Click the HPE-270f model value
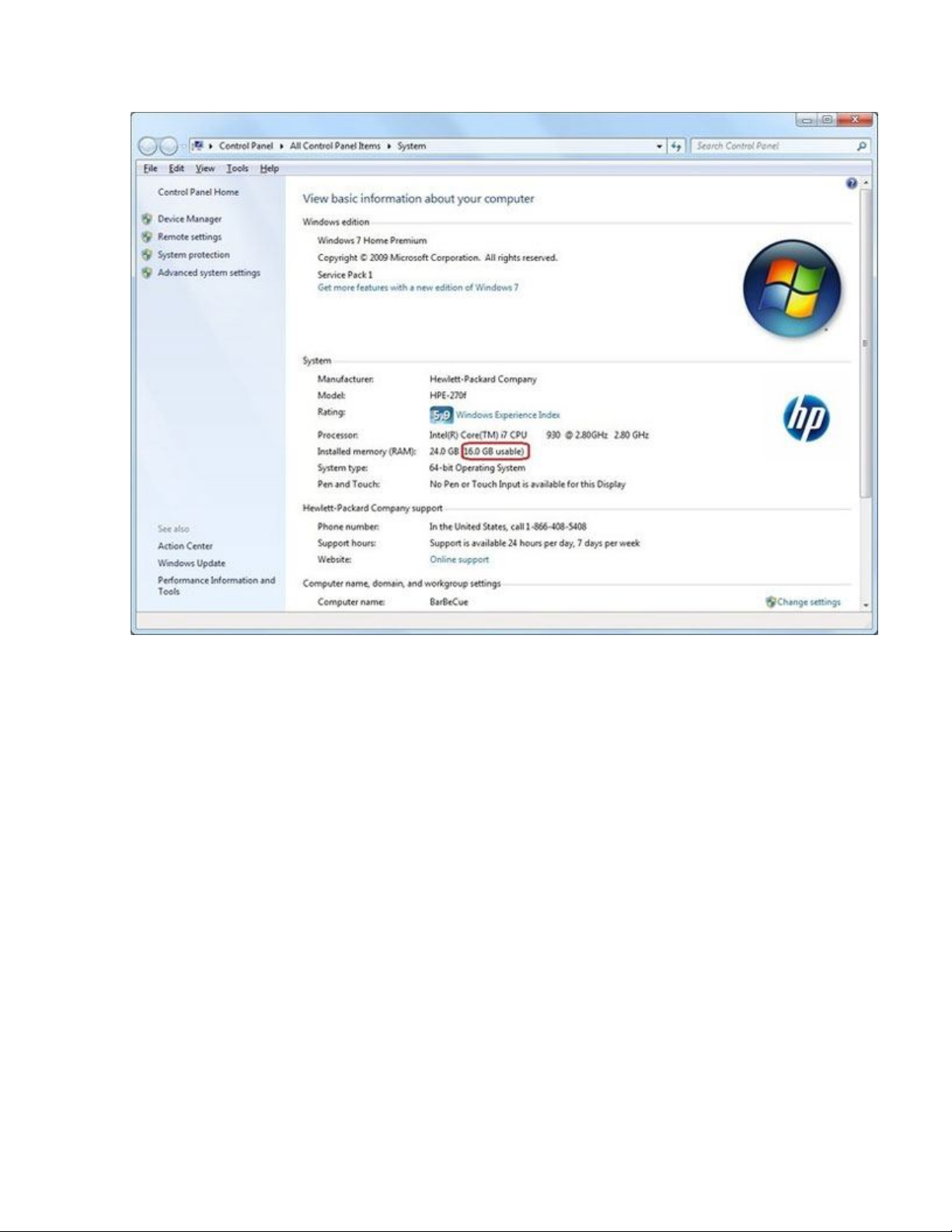The image size is (952, 1232). (x=448, y=396)
